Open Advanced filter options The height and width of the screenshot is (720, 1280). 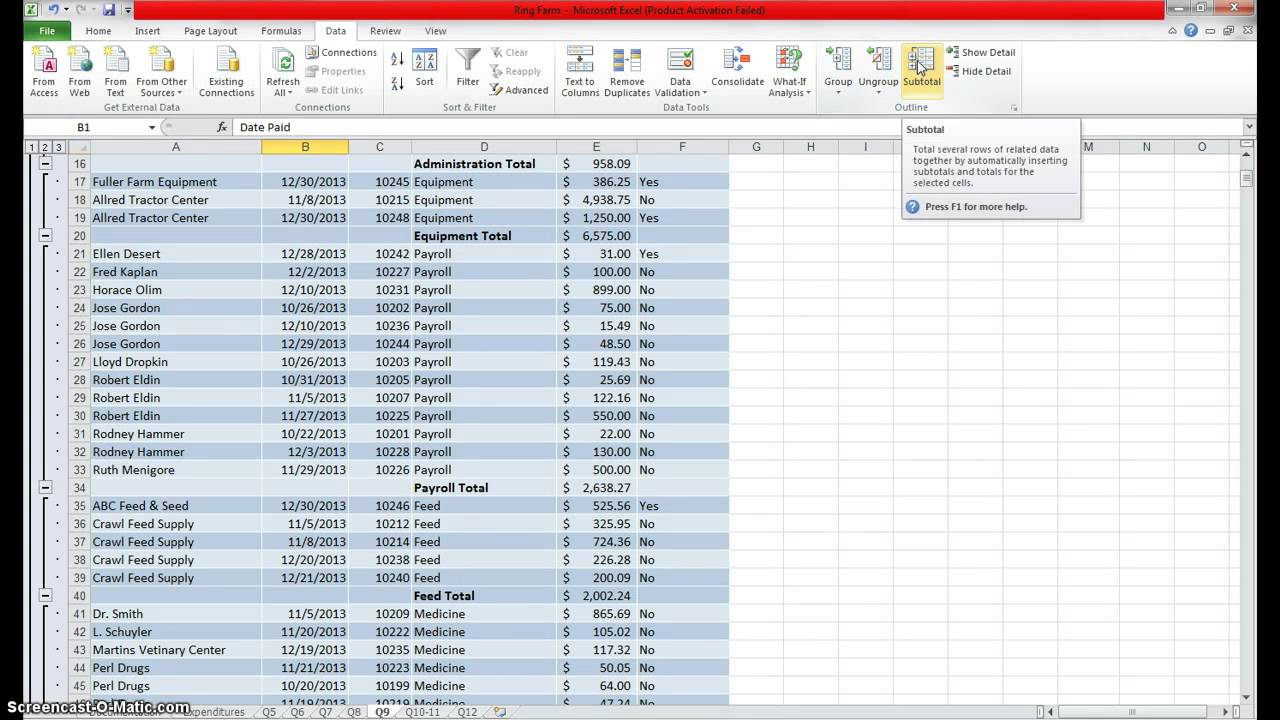click(x=518, y=90)
